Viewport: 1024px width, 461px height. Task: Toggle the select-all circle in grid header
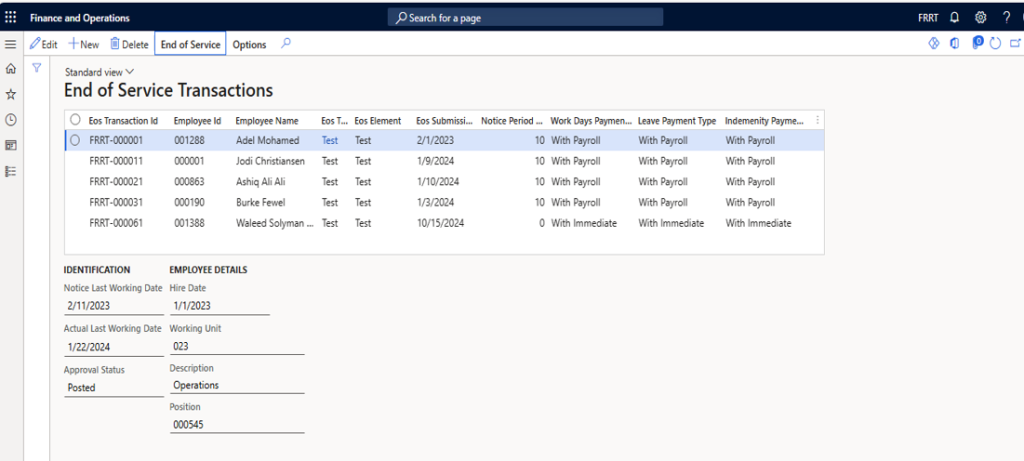click(75, 120)
